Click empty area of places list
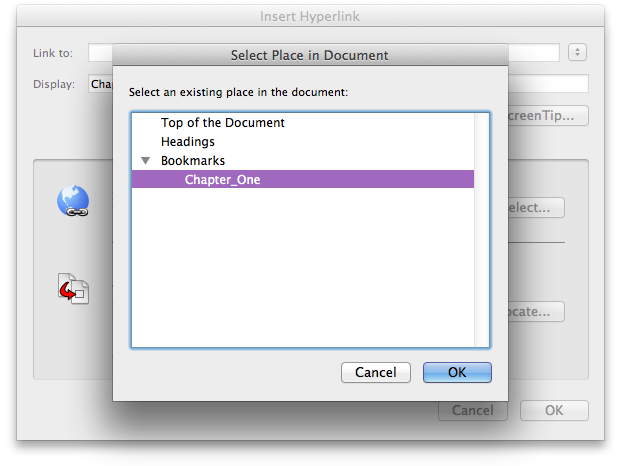The width and height of the screenshot is (618, 466). [x=303, y=267]
